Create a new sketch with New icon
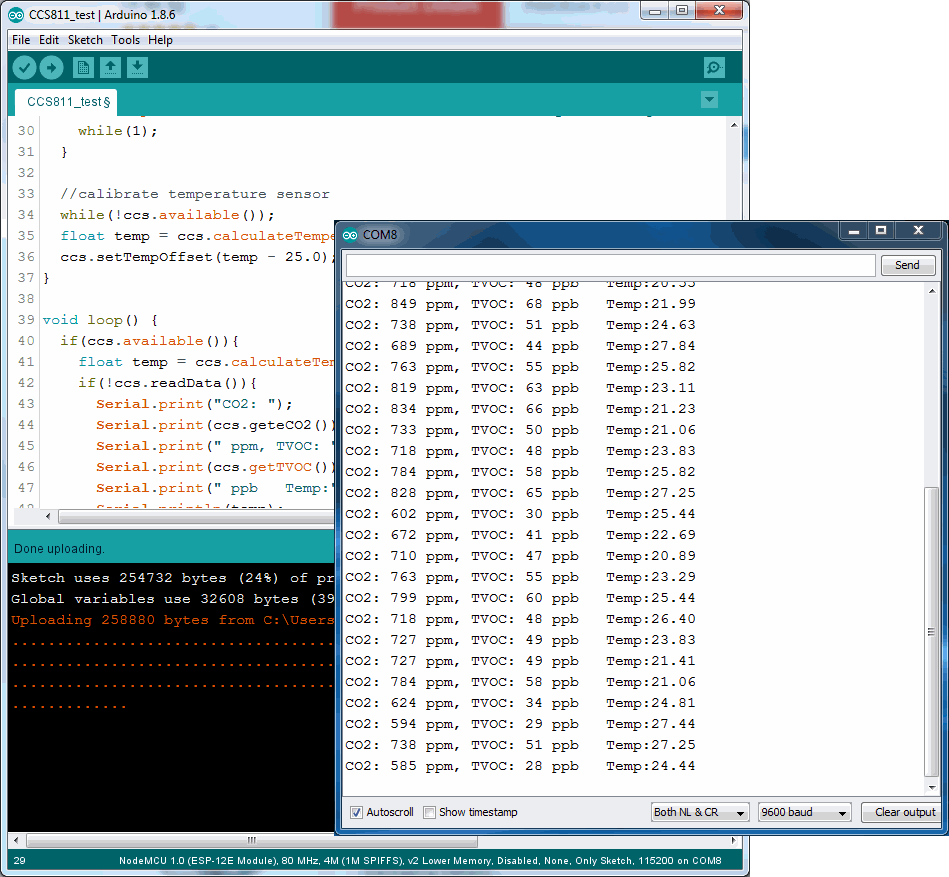Screen dimensions: 949x877 coord(84,68)
